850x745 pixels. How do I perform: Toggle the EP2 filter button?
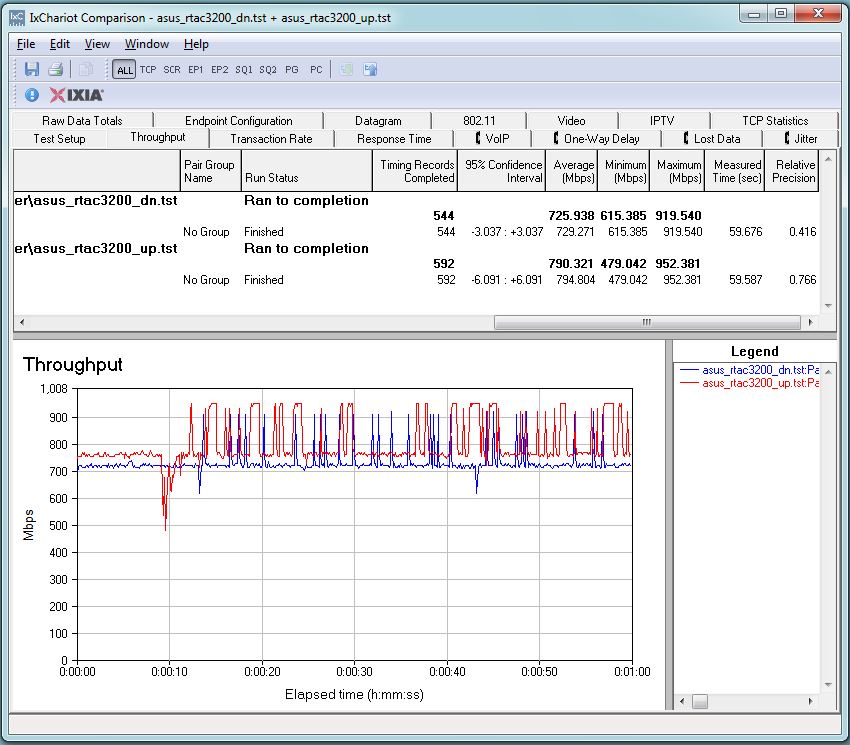220,69
